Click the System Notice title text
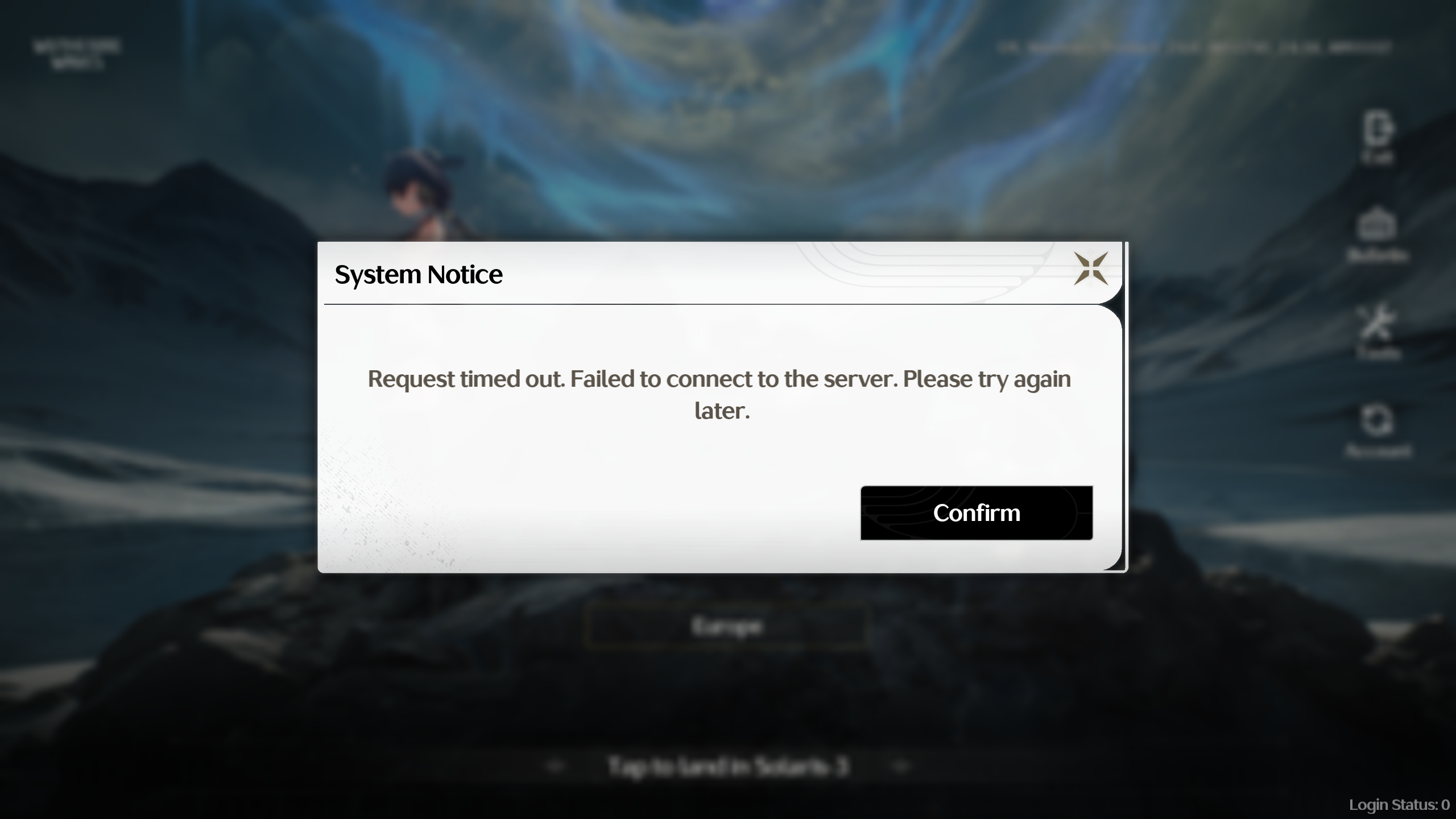 click(x=419, y=274)
